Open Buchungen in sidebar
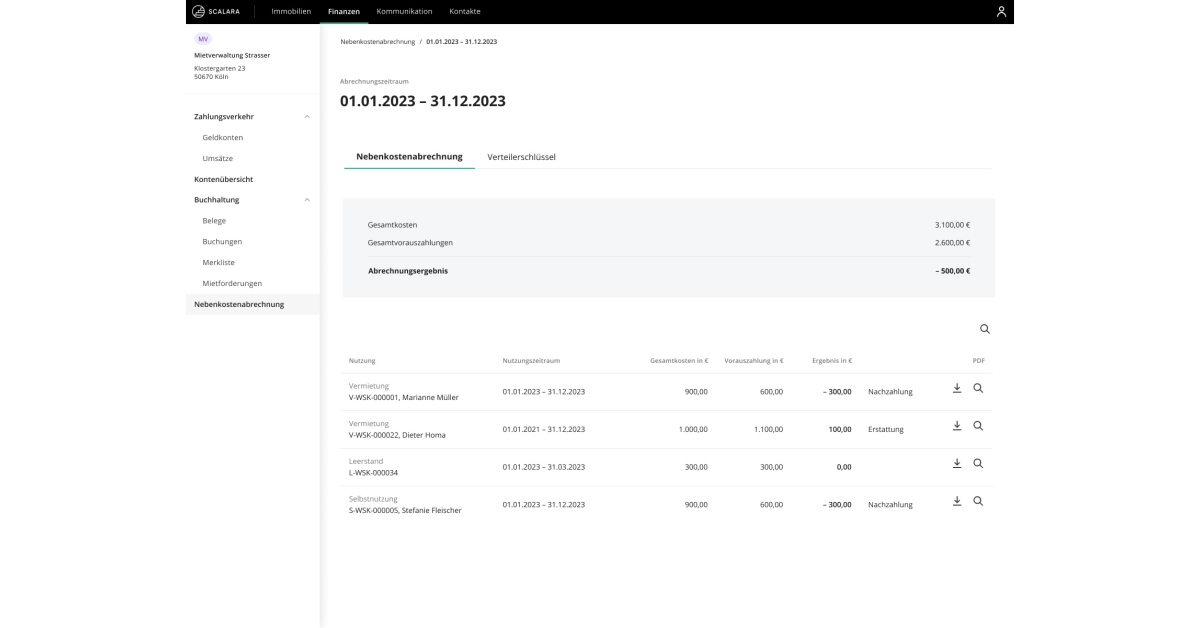This screenshot has width=1200, height=628. (222, 241)
